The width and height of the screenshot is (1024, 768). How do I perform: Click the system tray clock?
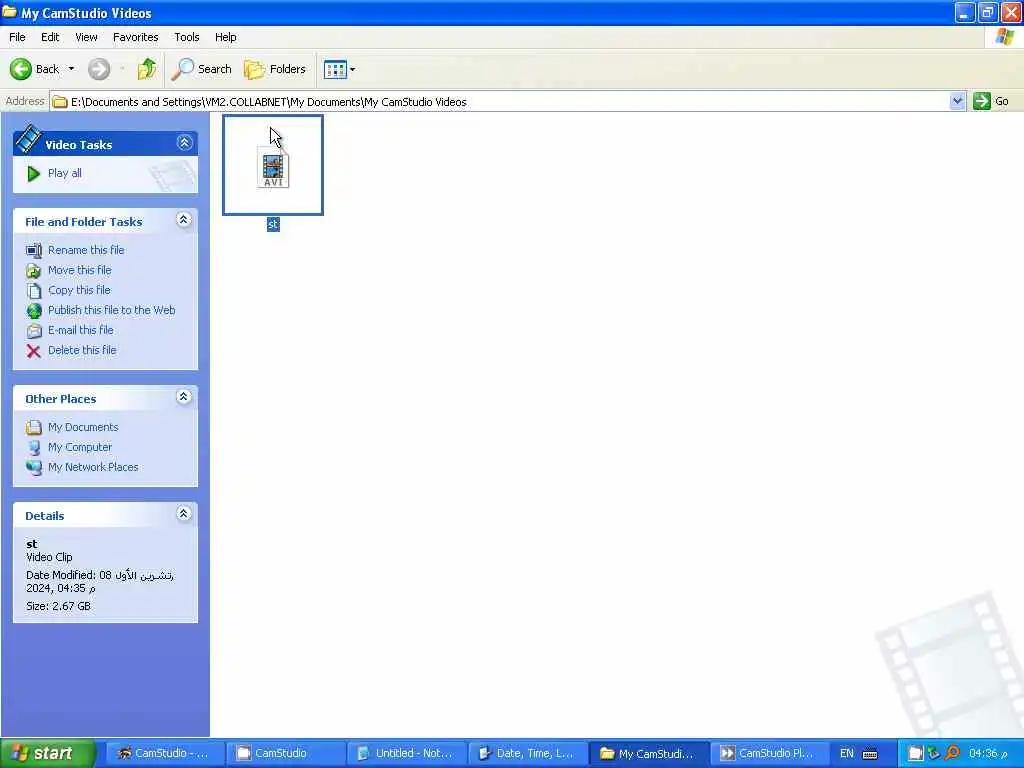tap(988, 753)
